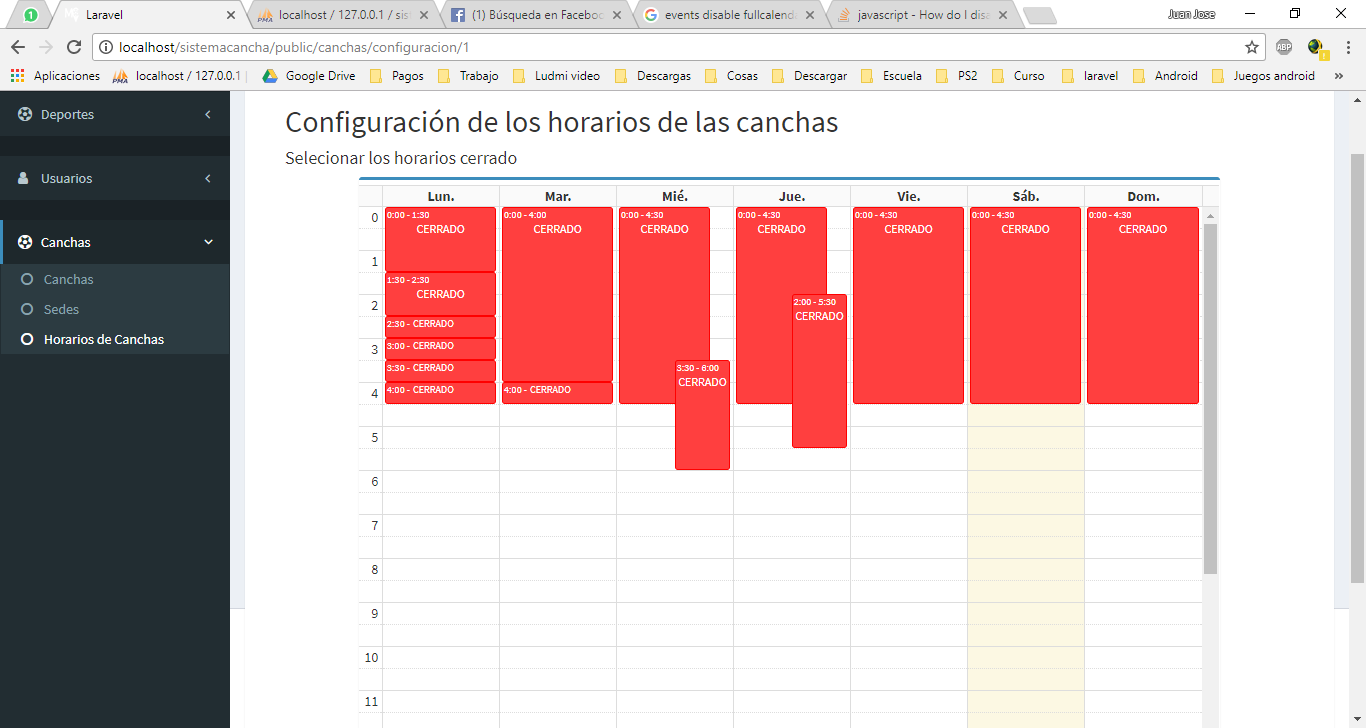The height and width of the screenshot is (728, 1366).
Task: Switch to the Búsqueda en Facebook tab
Action: pos(538,15)
